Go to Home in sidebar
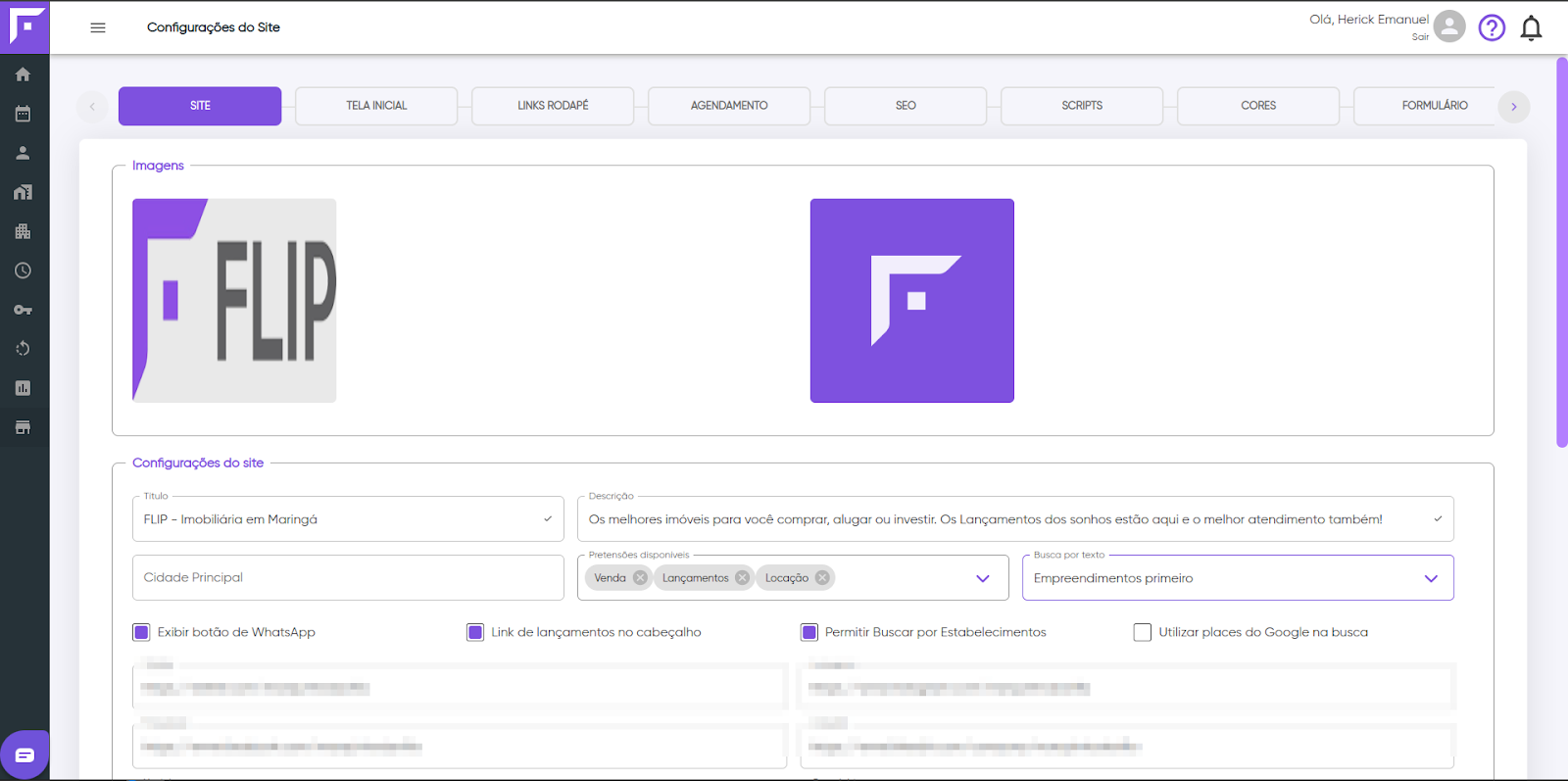Viewport: 1568px width, 781px height. click(x=23, y=74)
